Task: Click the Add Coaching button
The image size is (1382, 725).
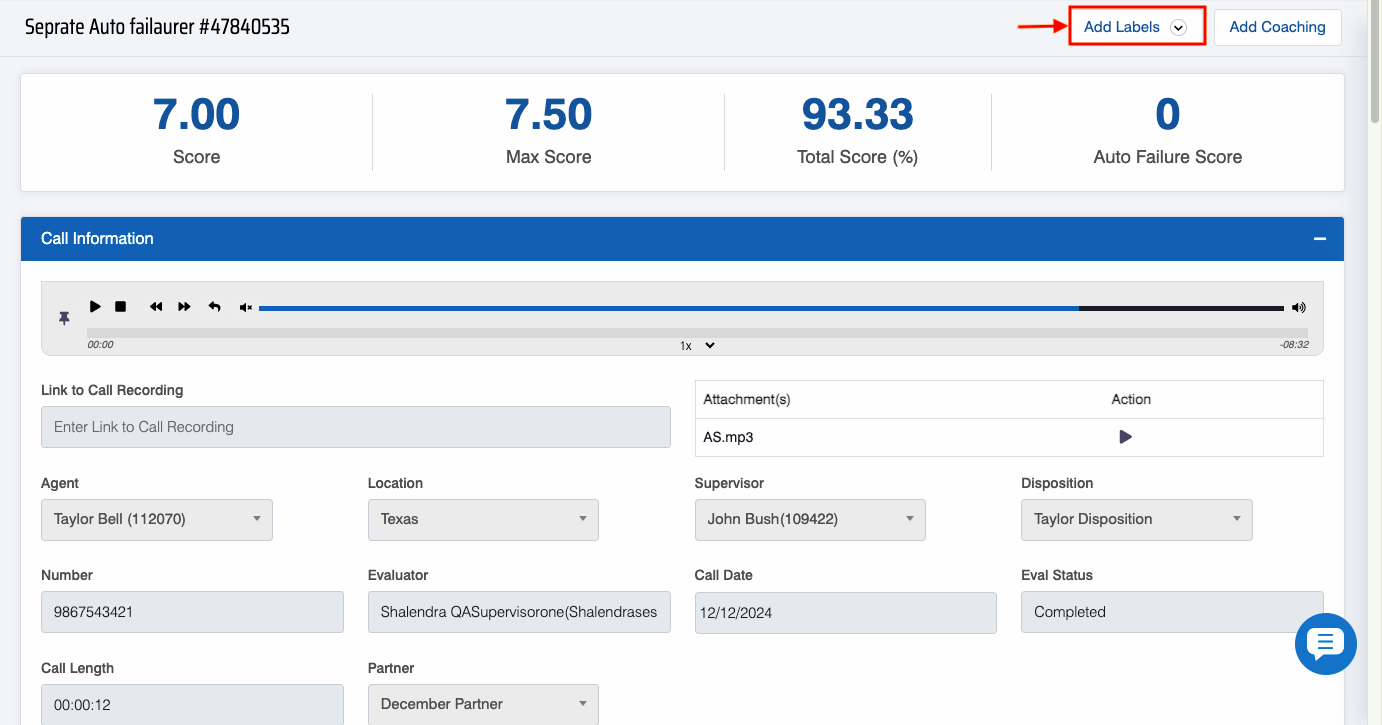Action: [x=1277, y=27]
